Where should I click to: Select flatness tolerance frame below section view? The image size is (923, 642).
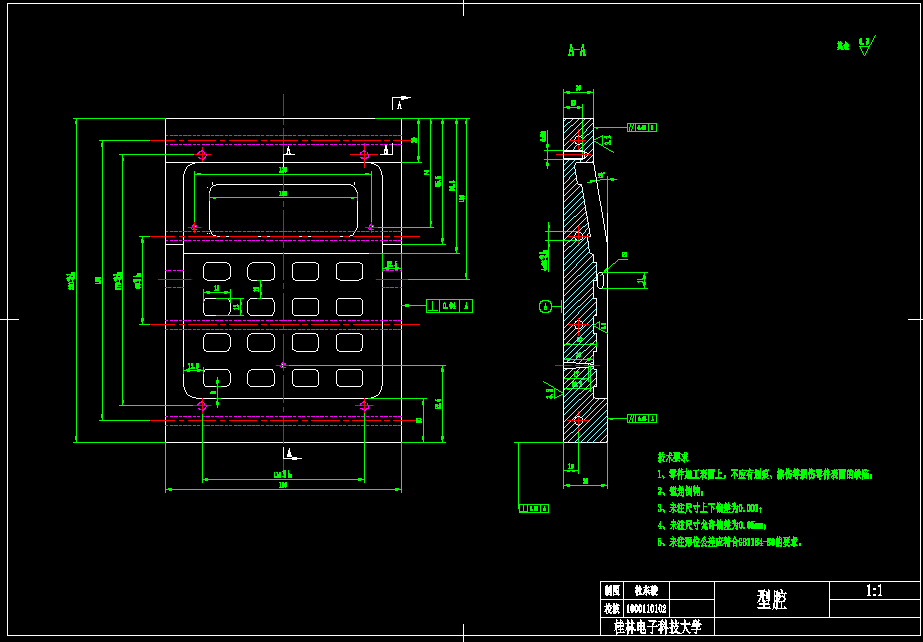[x=534, y=508]
